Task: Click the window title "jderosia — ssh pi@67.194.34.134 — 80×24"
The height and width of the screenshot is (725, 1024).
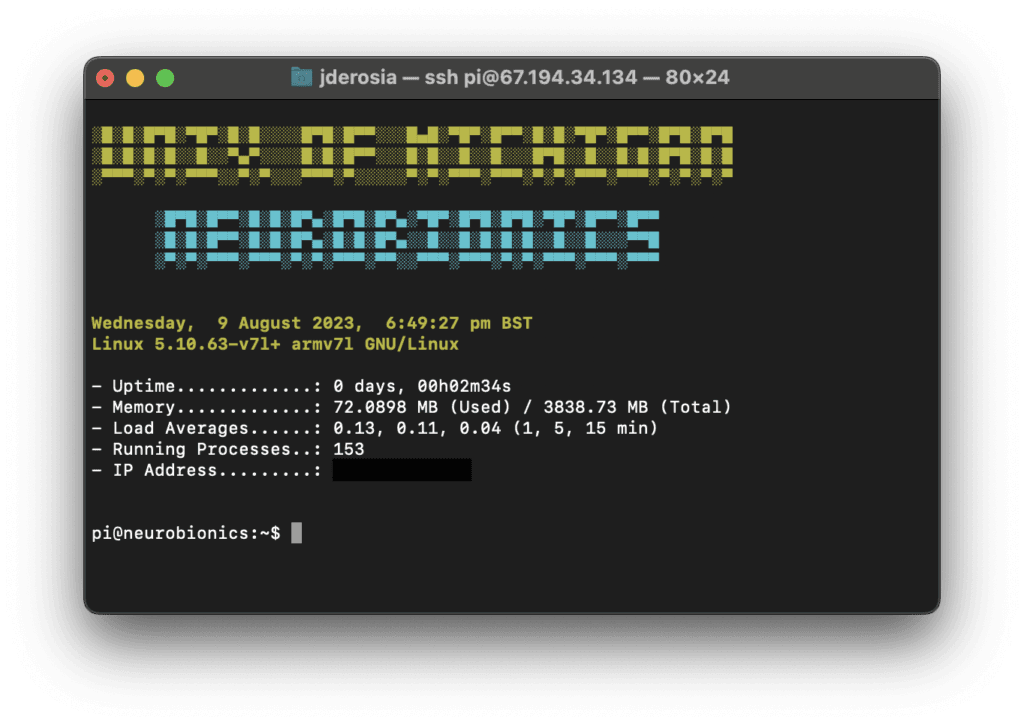Action: click(524, 78)
